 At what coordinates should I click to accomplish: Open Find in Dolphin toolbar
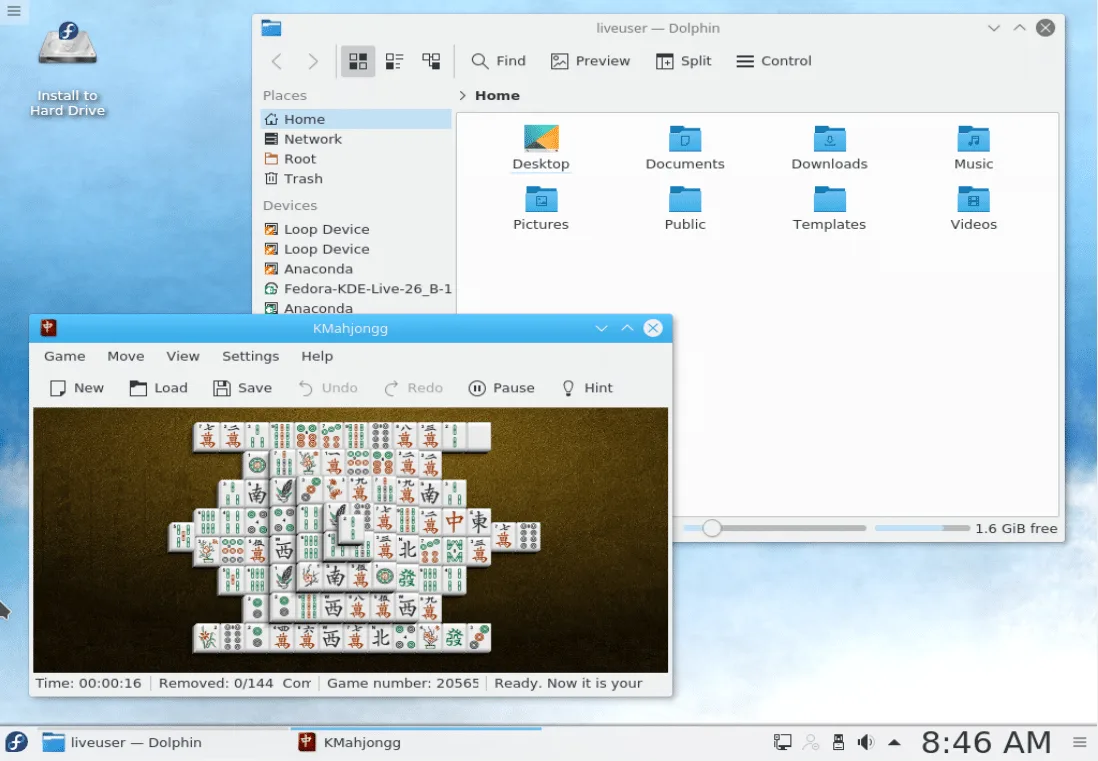click(499, 61)
